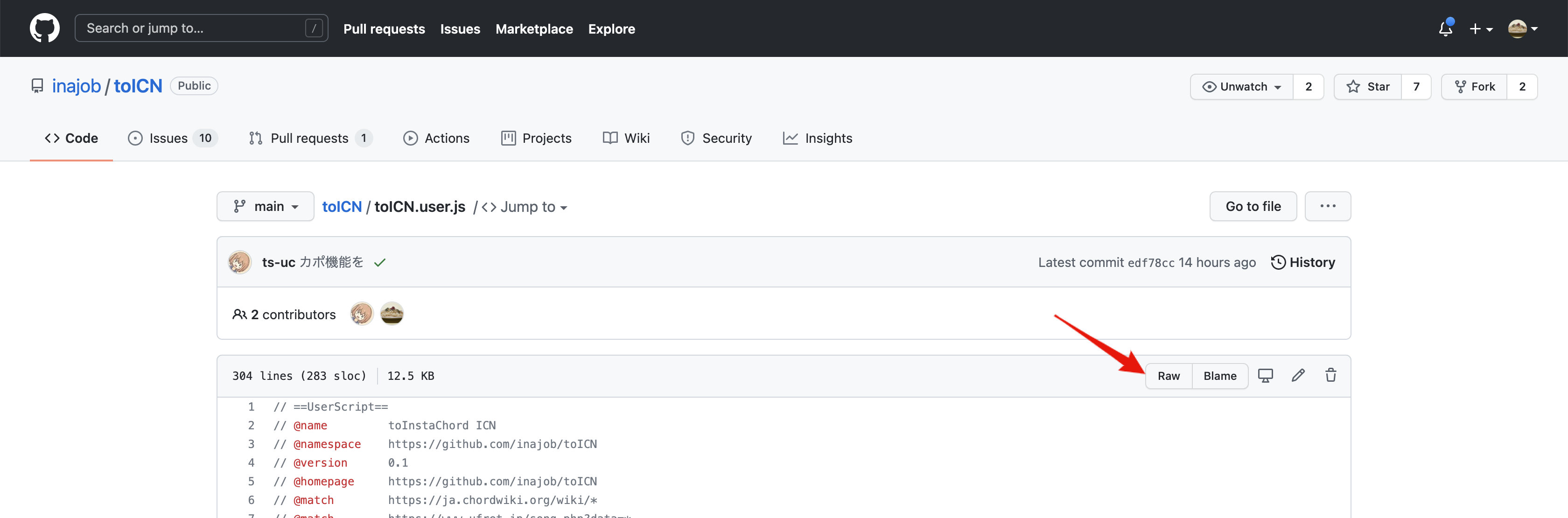The height and width of the screenshot is (518, 1568).
Task: Click the Explore menu item in navbar
Action: [611, 28]
